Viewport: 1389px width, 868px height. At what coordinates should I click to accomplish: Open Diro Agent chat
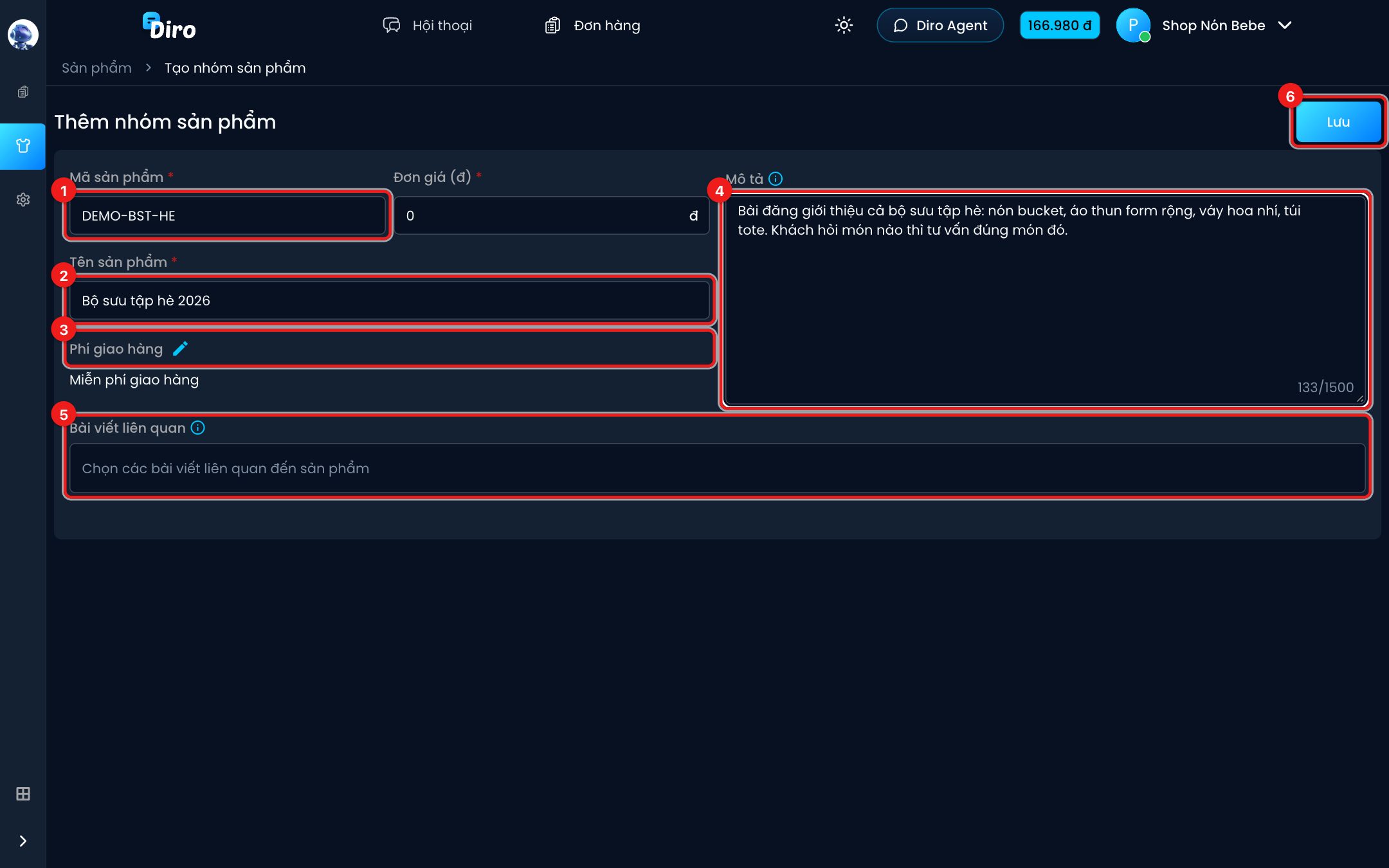coord(940,25)
